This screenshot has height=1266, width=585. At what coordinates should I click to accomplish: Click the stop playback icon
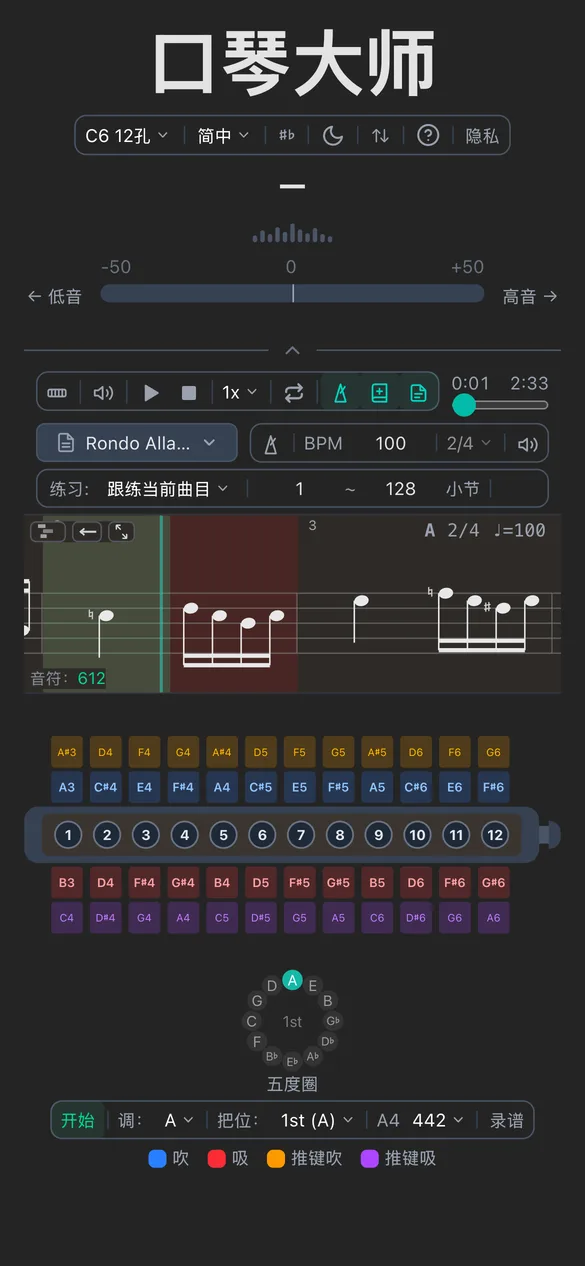(189, 392)
